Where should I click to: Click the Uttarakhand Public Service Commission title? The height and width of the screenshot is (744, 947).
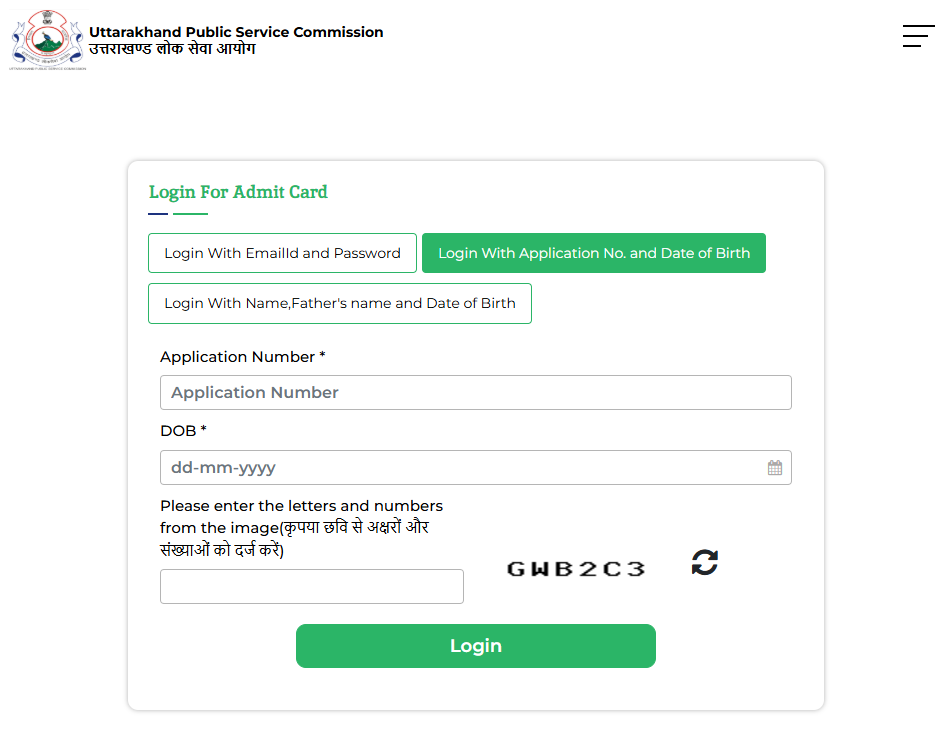[x=236, y=32]
